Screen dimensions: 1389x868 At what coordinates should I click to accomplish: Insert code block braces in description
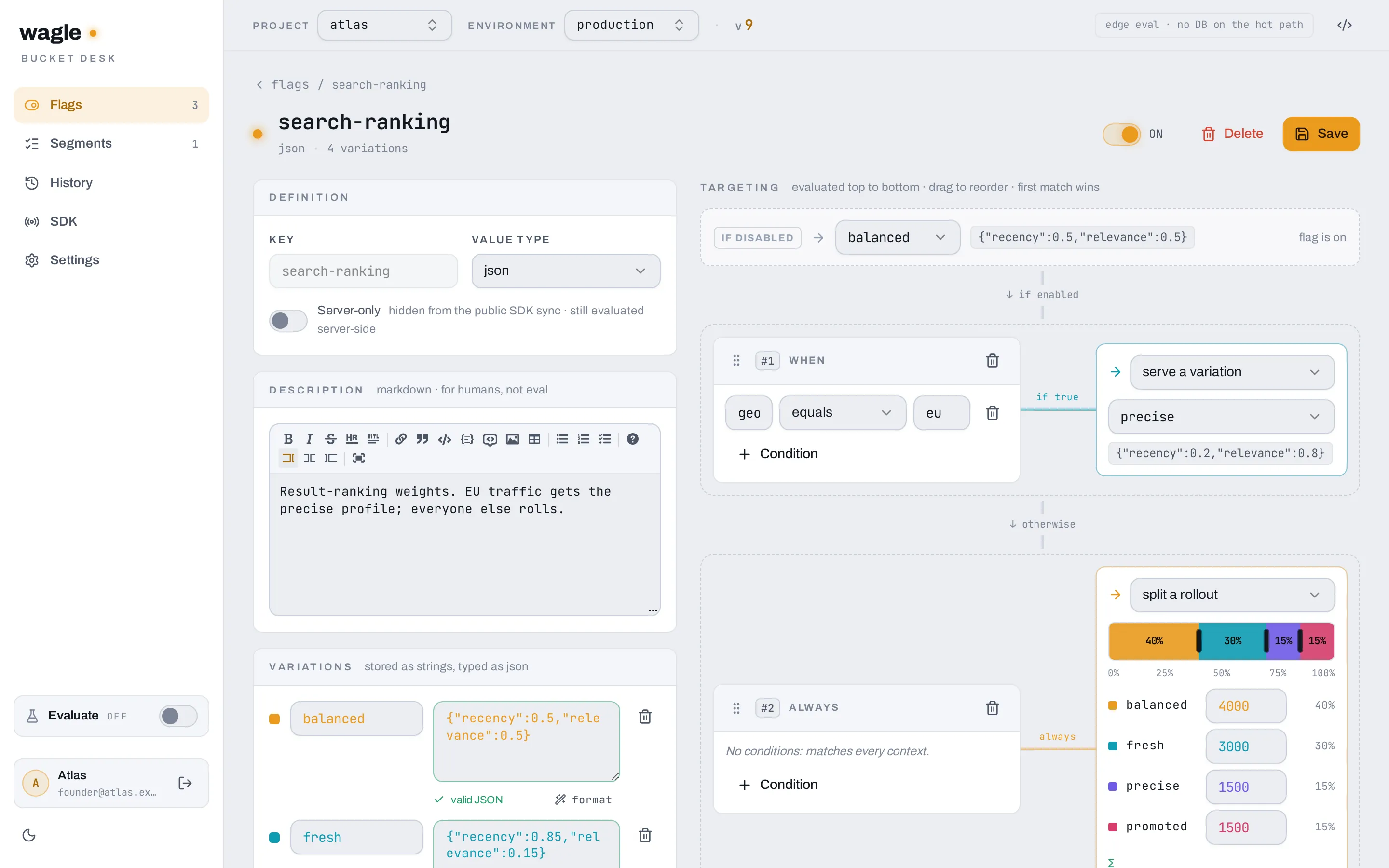pyautogui.click(x=467, y=439)
